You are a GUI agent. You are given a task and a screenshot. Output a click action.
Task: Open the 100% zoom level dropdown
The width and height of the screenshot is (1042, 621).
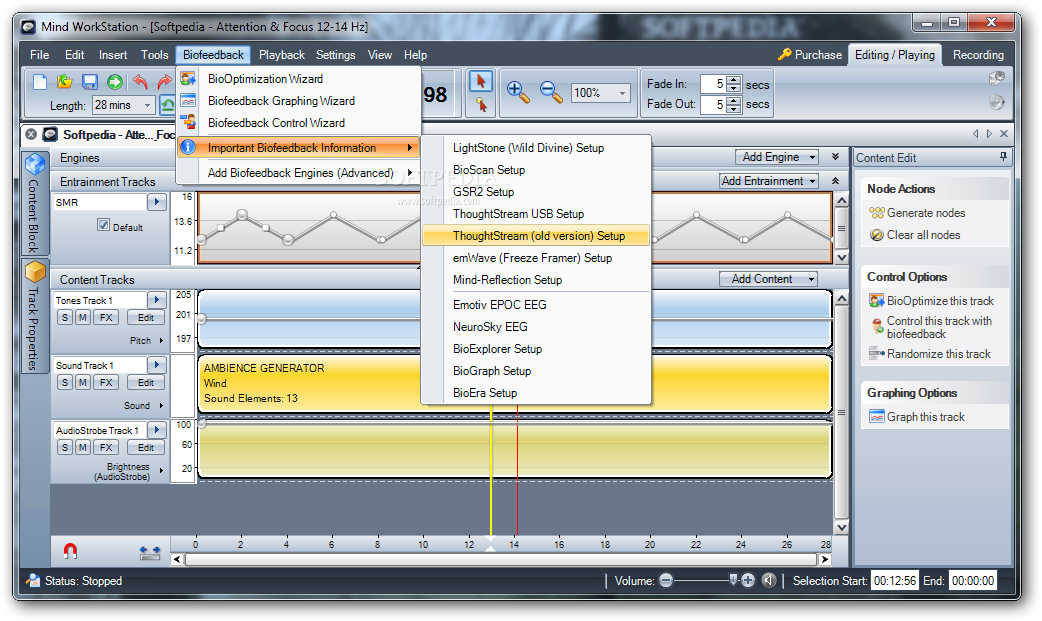point(622,92)
